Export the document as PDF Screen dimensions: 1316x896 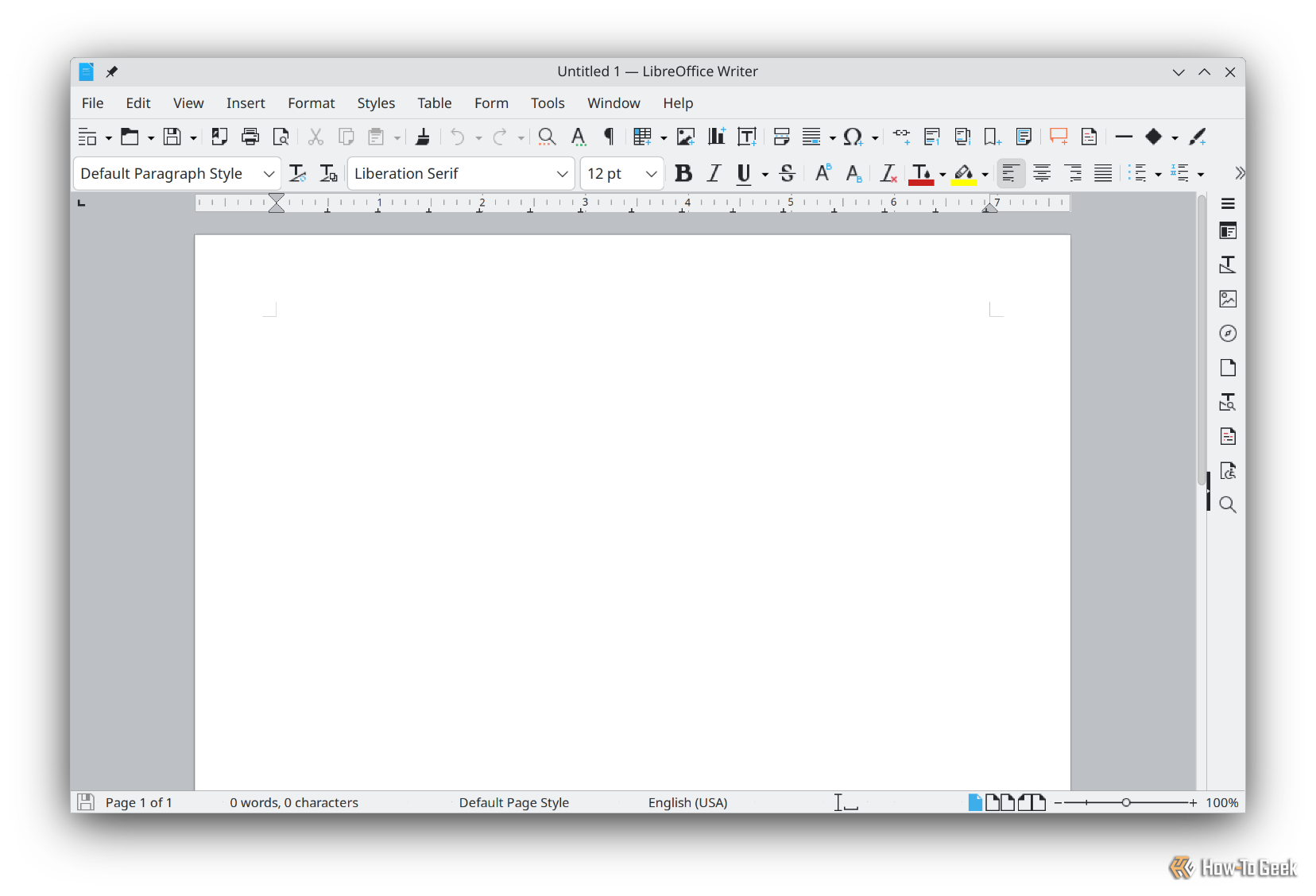(x=219, y=136)
